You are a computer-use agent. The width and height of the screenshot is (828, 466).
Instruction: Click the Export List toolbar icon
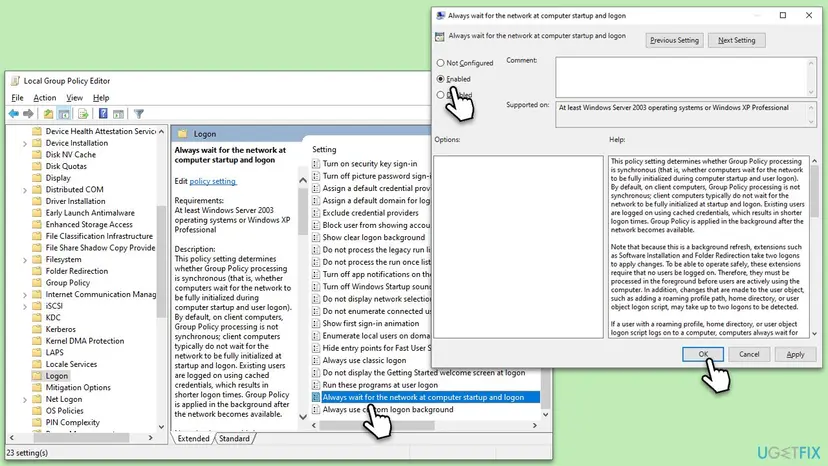83,114
